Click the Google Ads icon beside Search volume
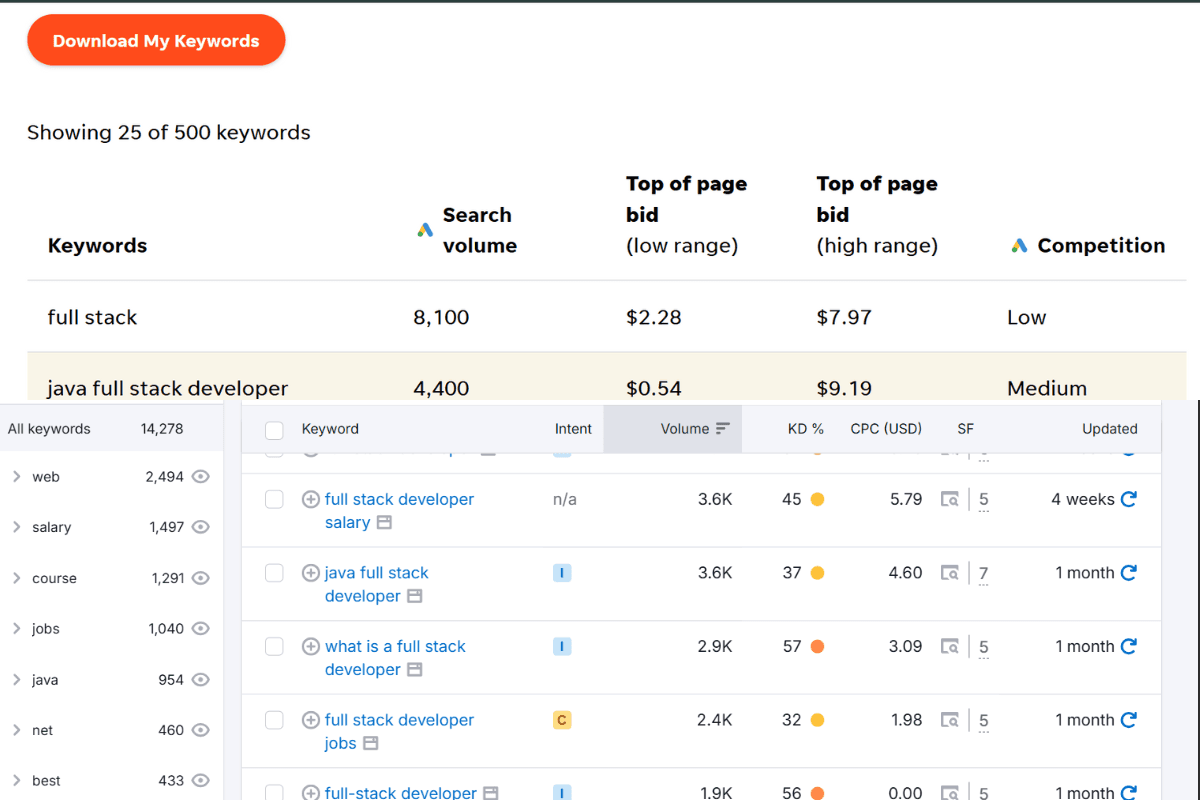The image size is (1200, 800). (x=425, y=230)
